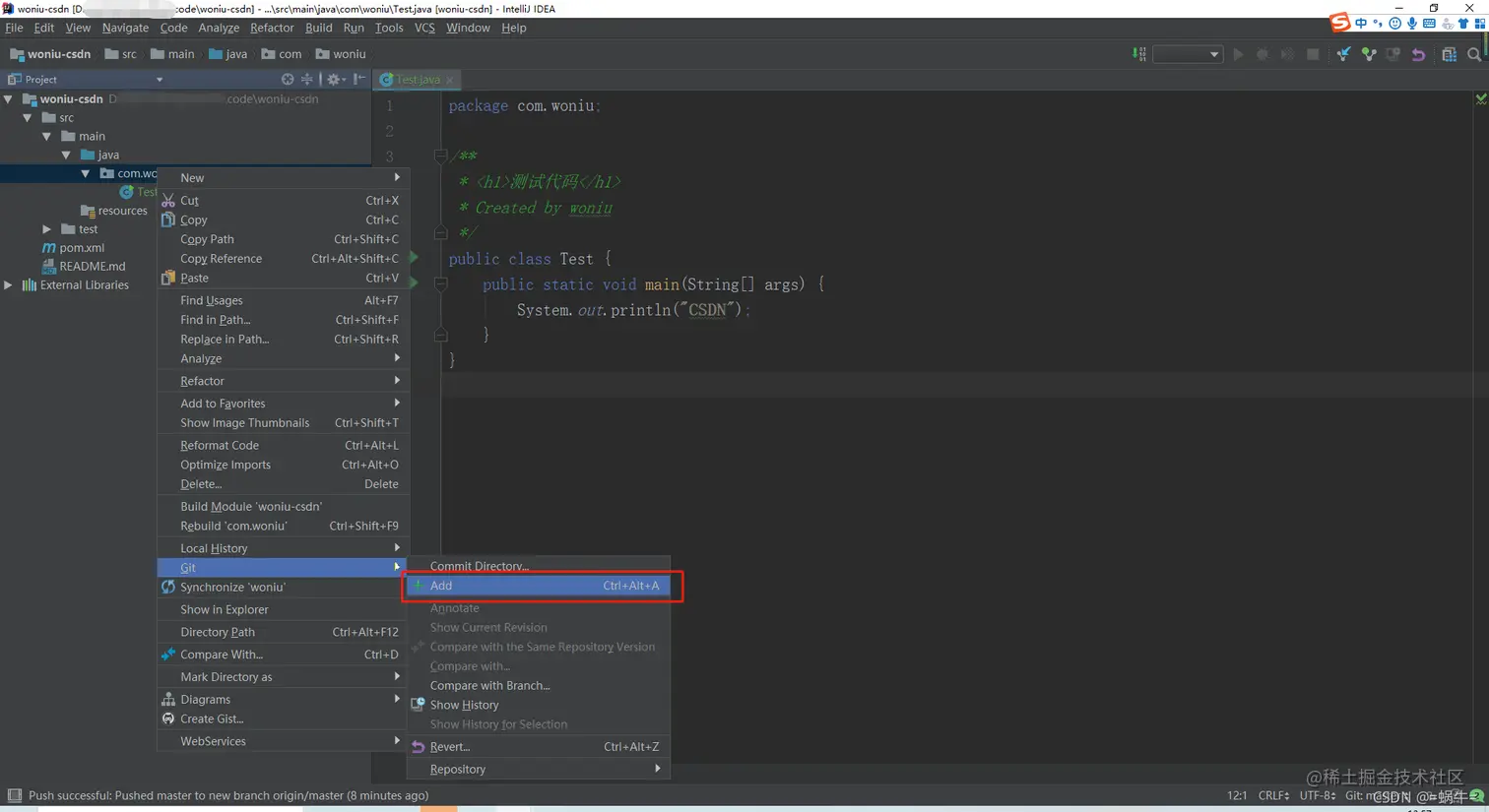Choose Compare With... in the context menu

click(x=284, y=655)
